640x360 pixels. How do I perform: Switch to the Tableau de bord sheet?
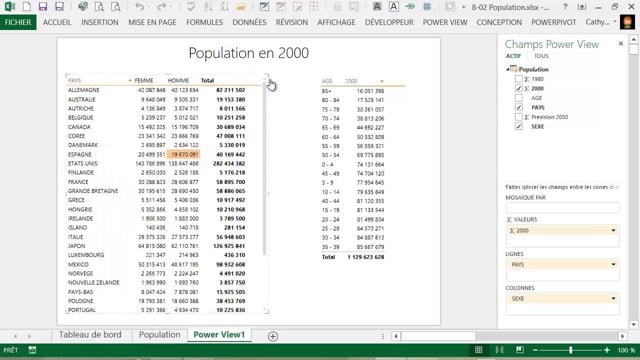click(x=90, y=335)
